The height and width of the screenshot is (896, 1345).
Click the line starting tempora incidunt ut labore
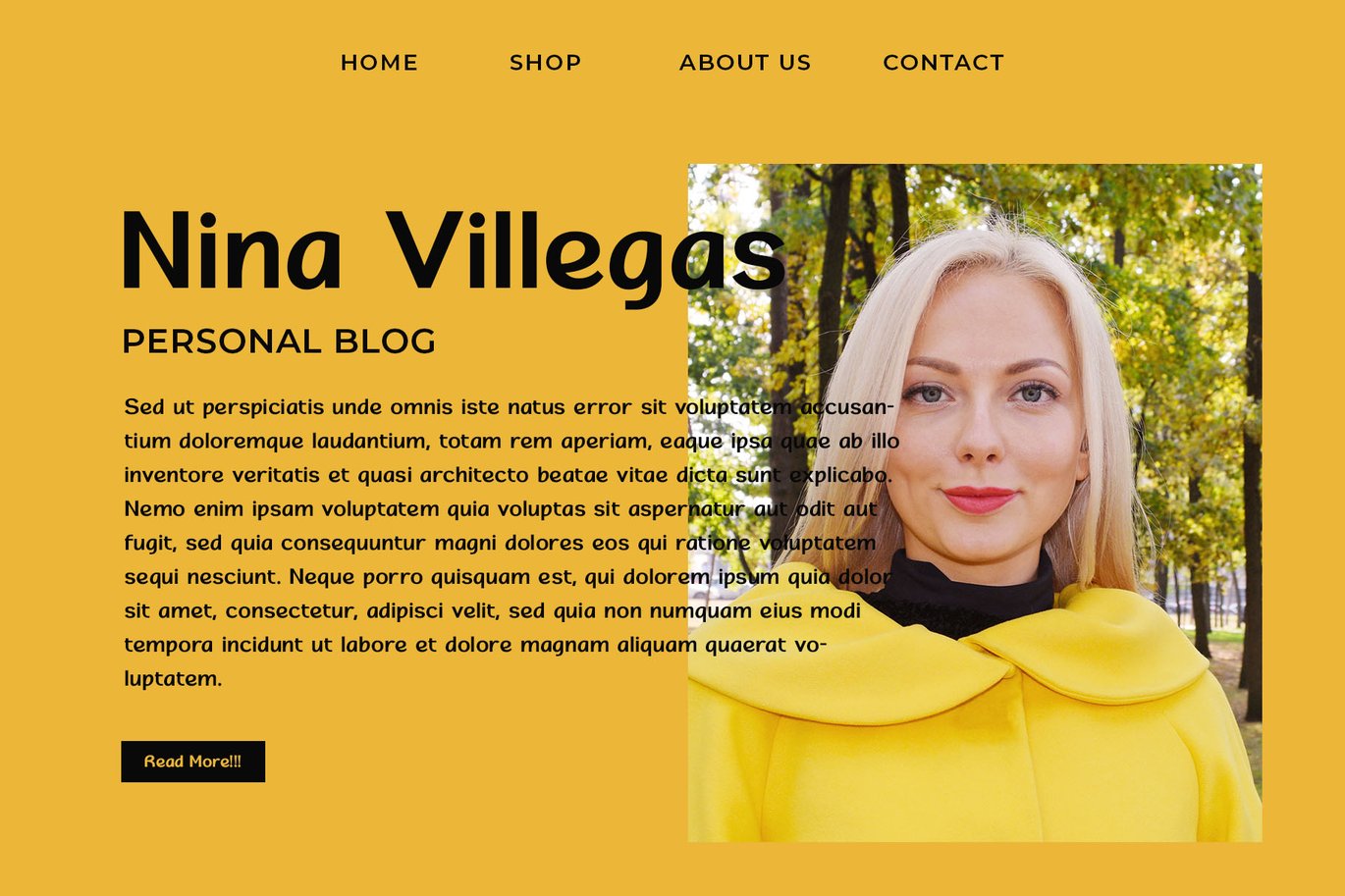coord(475,645)
